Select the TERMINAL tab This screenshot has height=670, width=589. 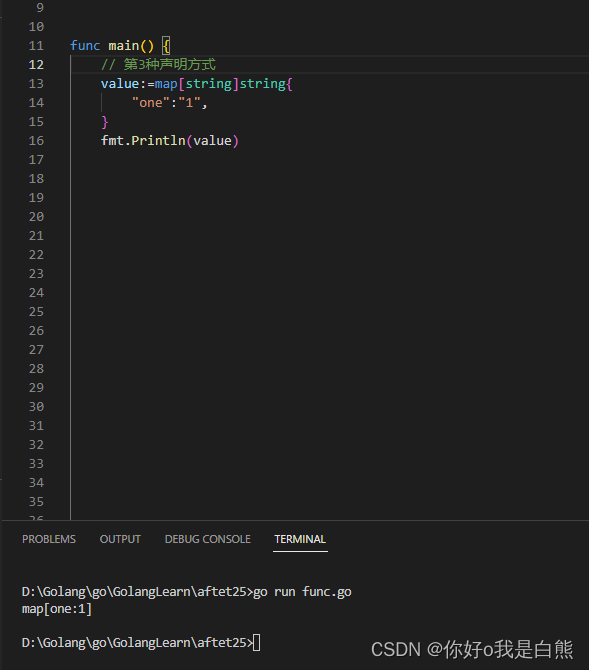point(300,539)
